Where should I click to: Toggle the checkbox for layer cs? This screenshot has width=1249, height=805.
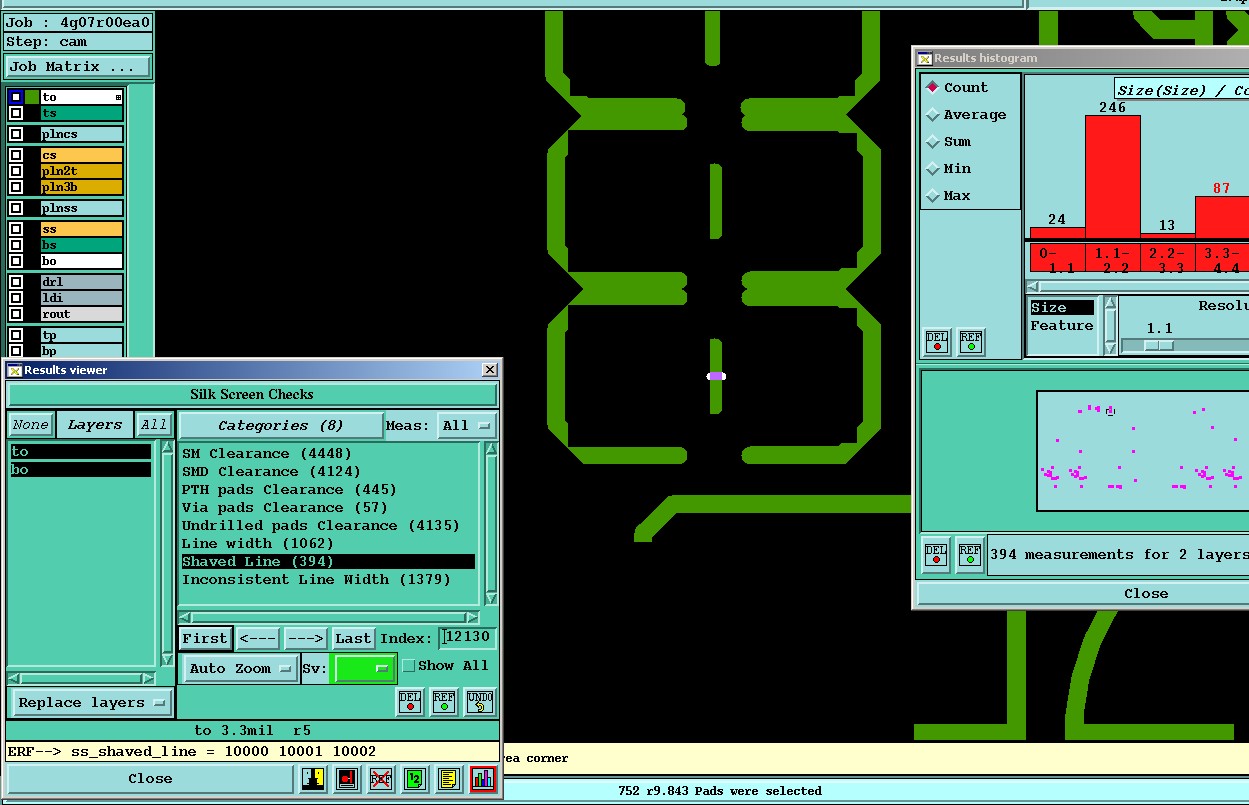16,155
